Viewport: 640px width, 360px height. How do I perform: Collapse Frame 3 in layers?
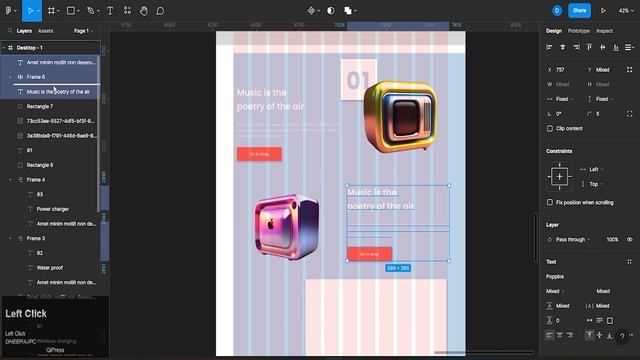10,238
